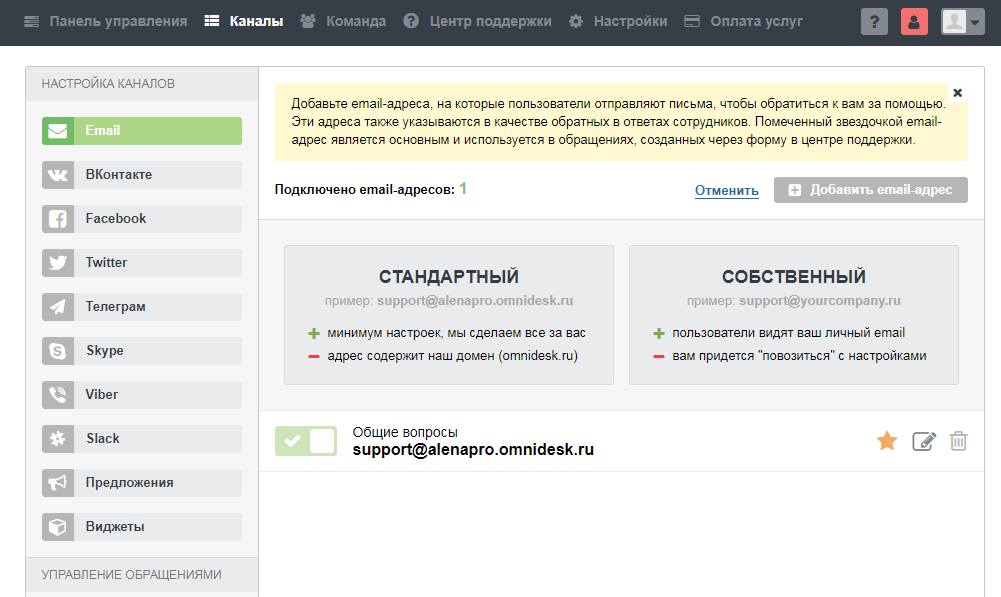Open the Предложения (suggestions) channel
Image resolution: width=1001 pixels, height=597 pixels.
point(140,482)
